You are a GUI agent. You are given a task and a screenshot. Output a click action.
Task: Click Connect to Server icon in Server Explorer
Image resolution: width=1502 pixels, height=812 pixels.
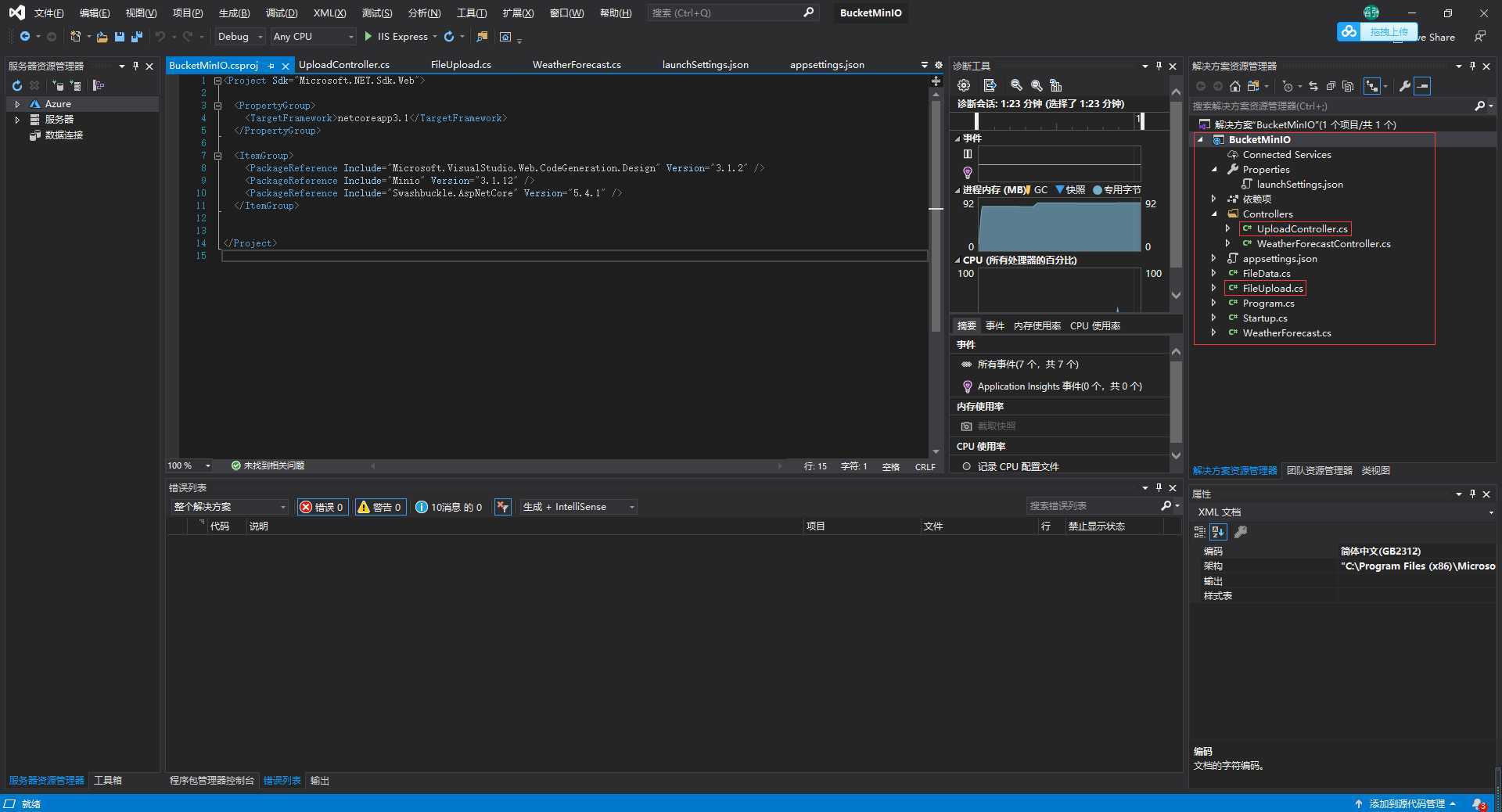click(76, 85)
